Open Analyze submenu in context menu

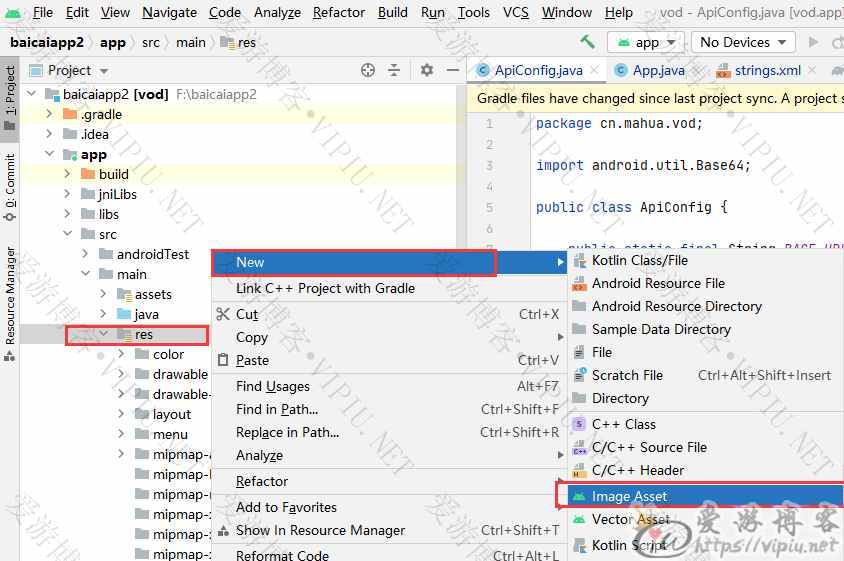(x=390, y=455)
